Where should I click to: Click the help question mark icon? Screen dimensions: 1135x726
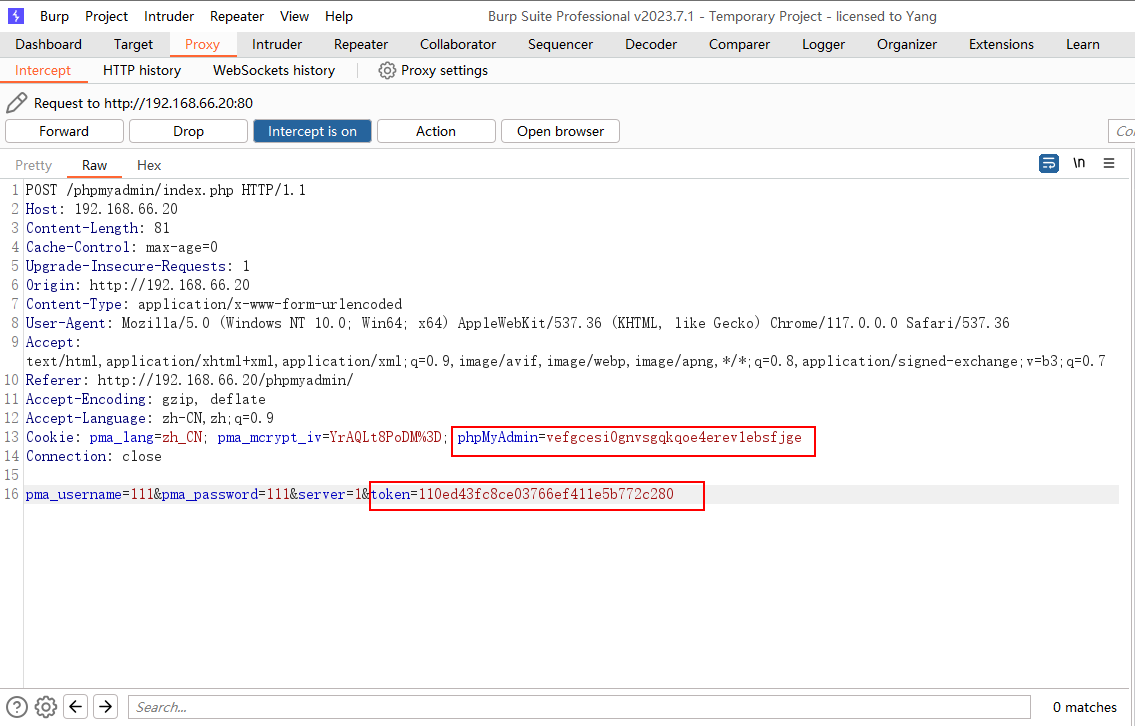tap(17, 707)
